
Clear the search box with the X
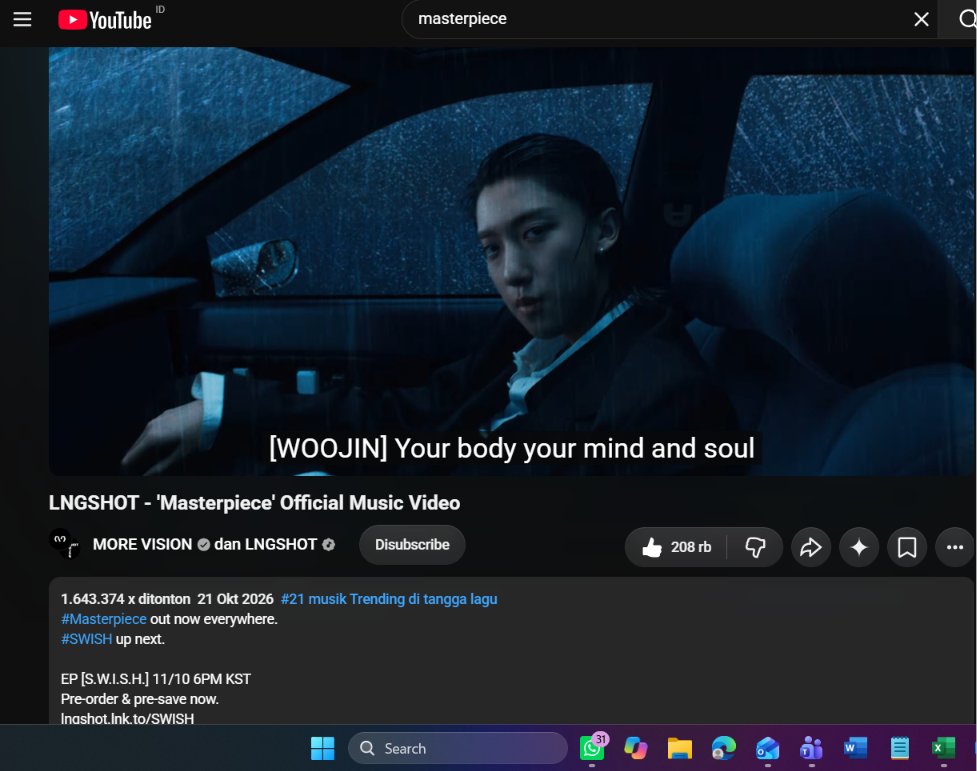(x=921, y=19)
